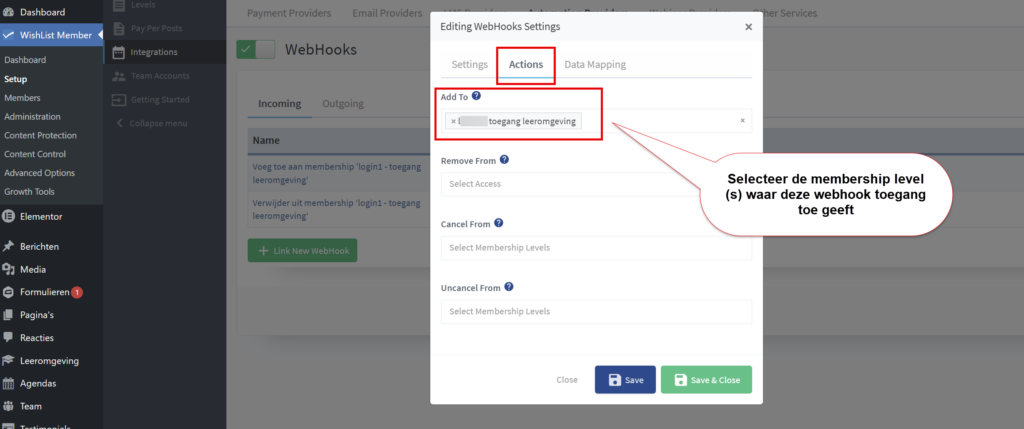Click the green Save & Close button
This screenshot has height=429, width=1024.
pos(706,380)
